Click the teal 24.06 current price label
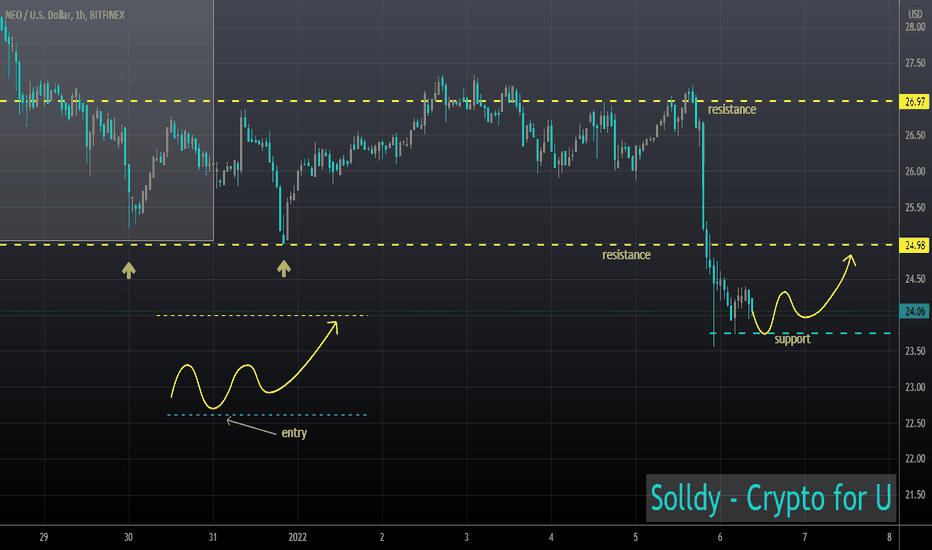This screenshot has height=550, width=932. point(915,311)
